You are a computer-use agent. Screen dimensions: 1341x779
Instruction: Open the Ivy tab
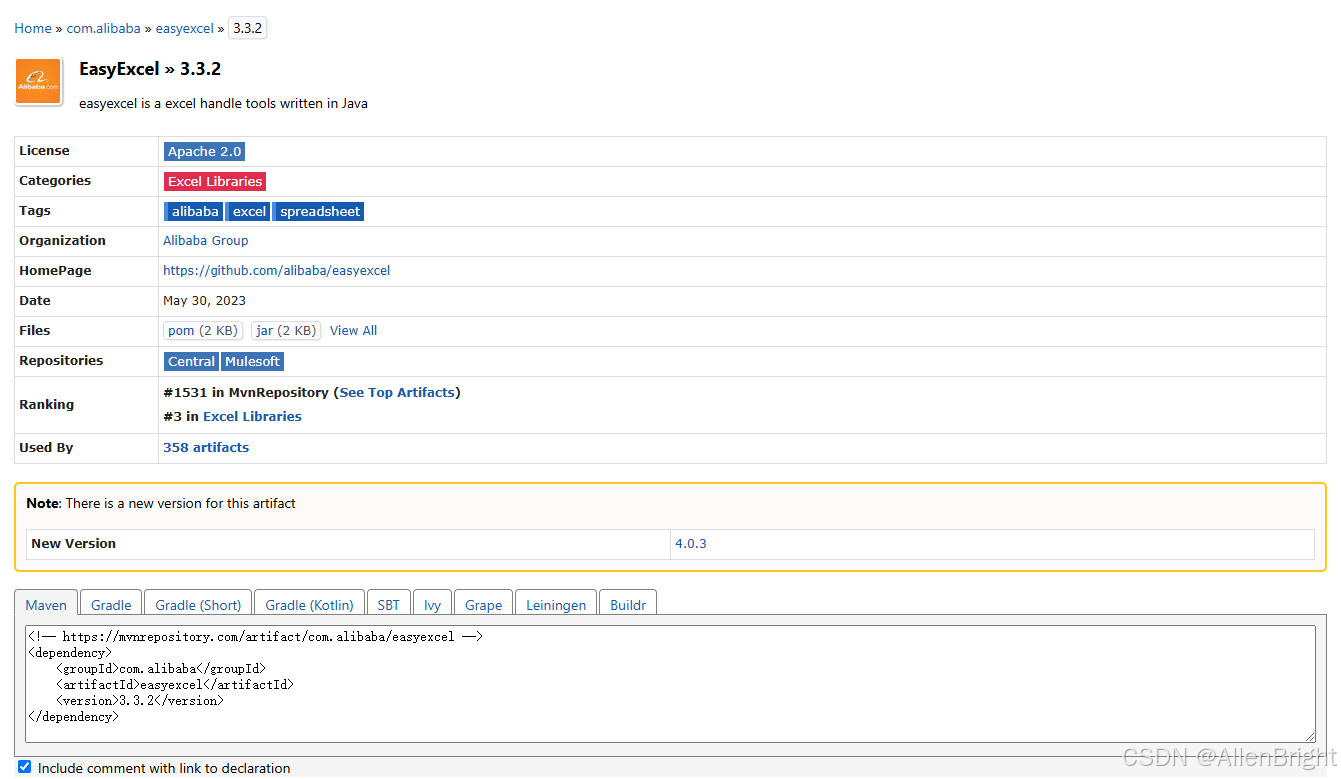pyautogui.click(x=432, y=604)
